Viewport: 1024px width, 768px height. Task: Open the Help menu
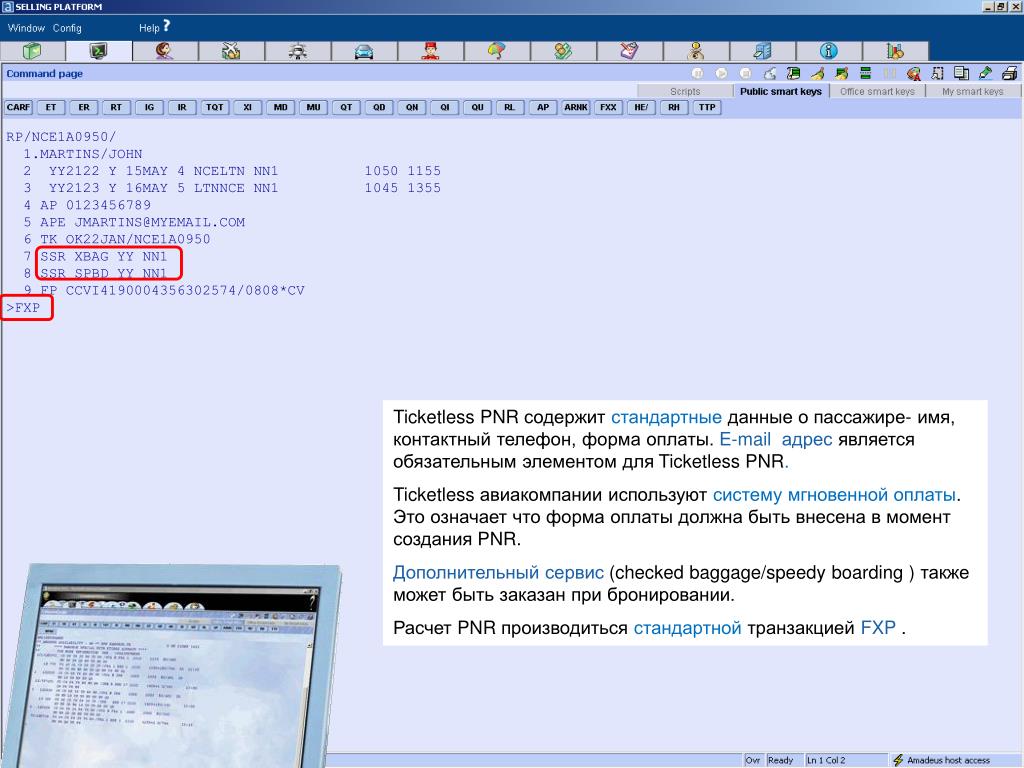click(x=154, y=28)
